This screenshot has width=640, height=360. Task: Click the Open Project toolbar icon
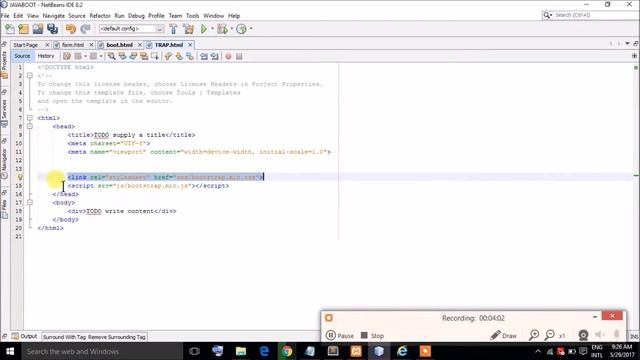38,29
